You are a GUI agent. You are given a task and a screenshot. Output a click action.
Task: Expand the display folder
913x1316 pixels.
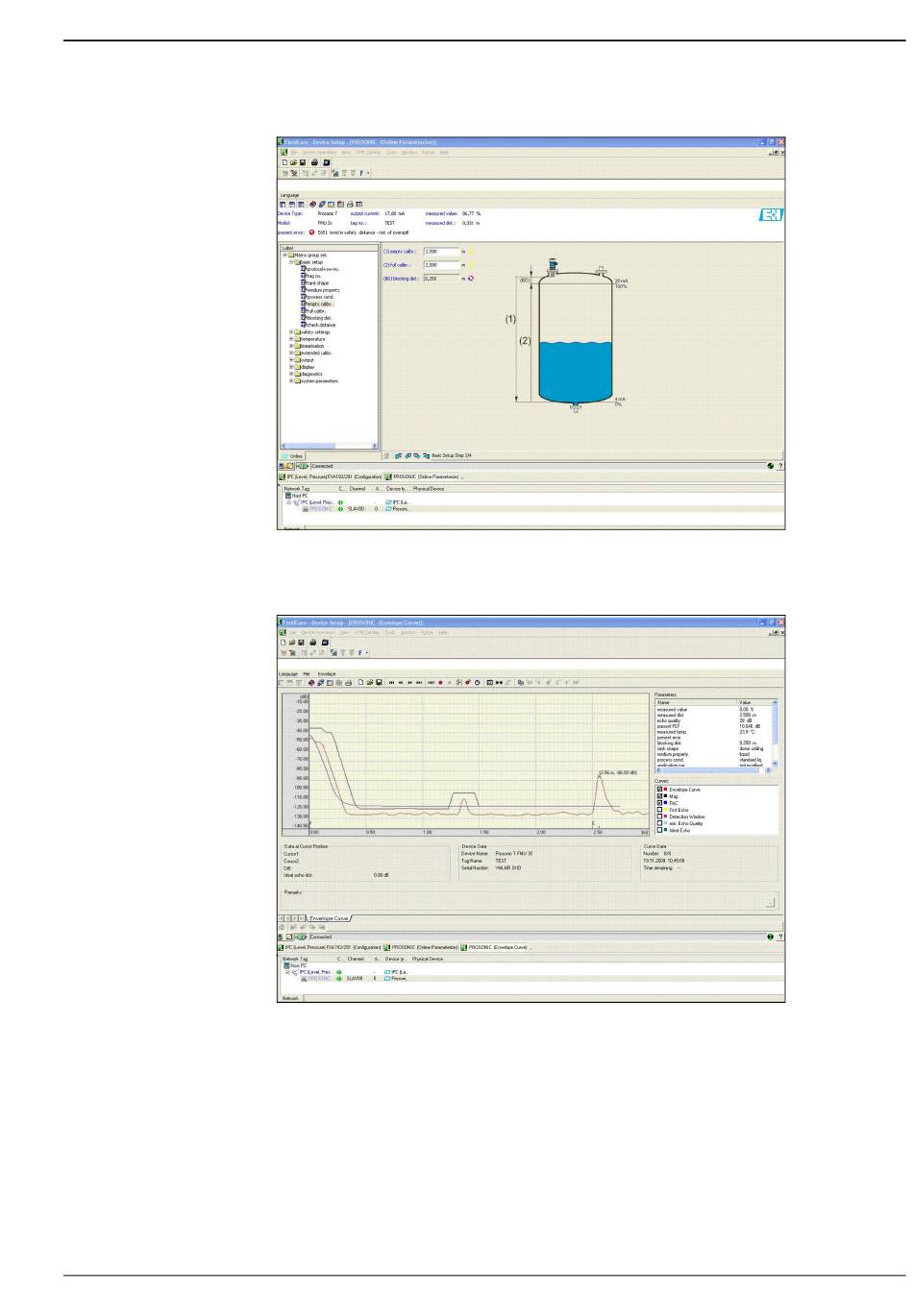(x=291, y=367)
